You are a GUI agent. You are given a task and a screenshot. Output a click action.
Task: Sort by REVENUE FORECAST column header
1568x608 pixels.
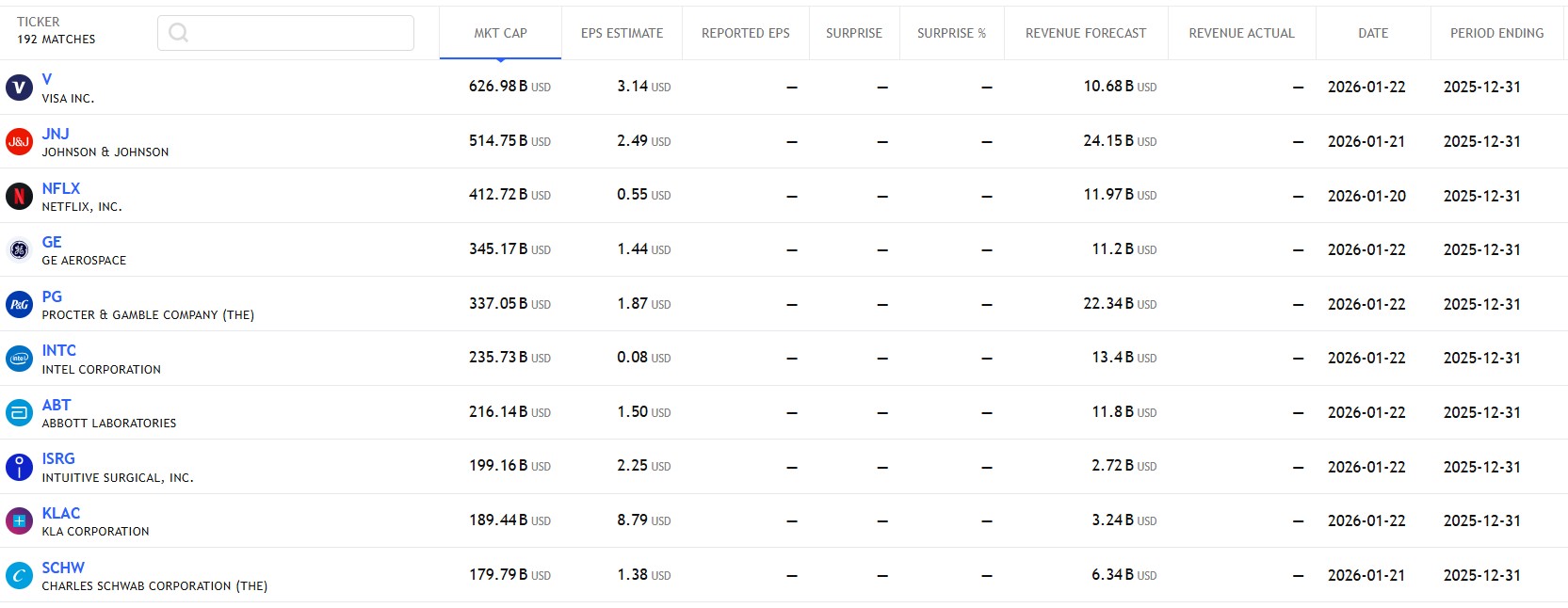point(1085,33)
